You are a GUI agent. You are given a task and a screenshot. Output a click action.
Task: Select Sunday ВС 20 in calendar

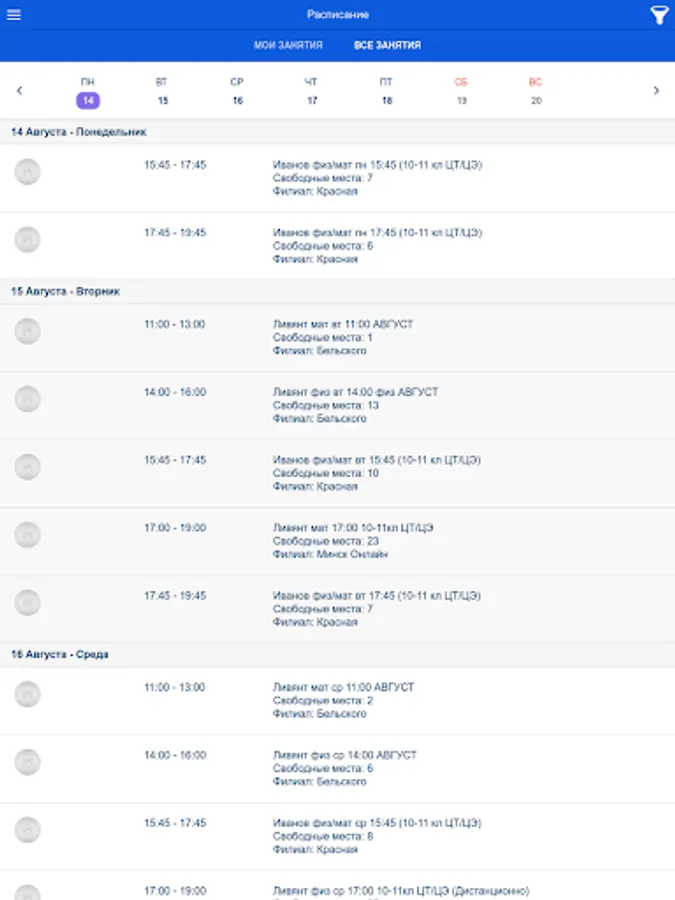[536, 92]
